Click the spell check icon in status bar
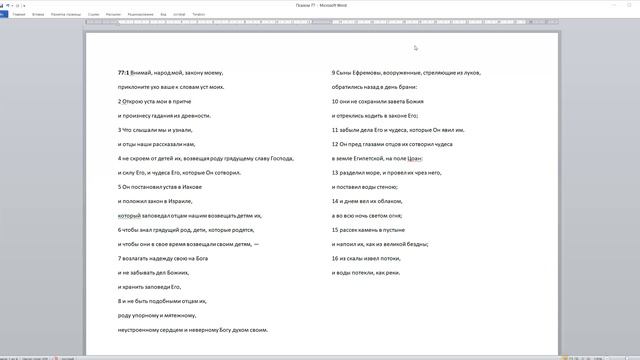The width and height of the screenshot is (640, 360). pos(55,358)
